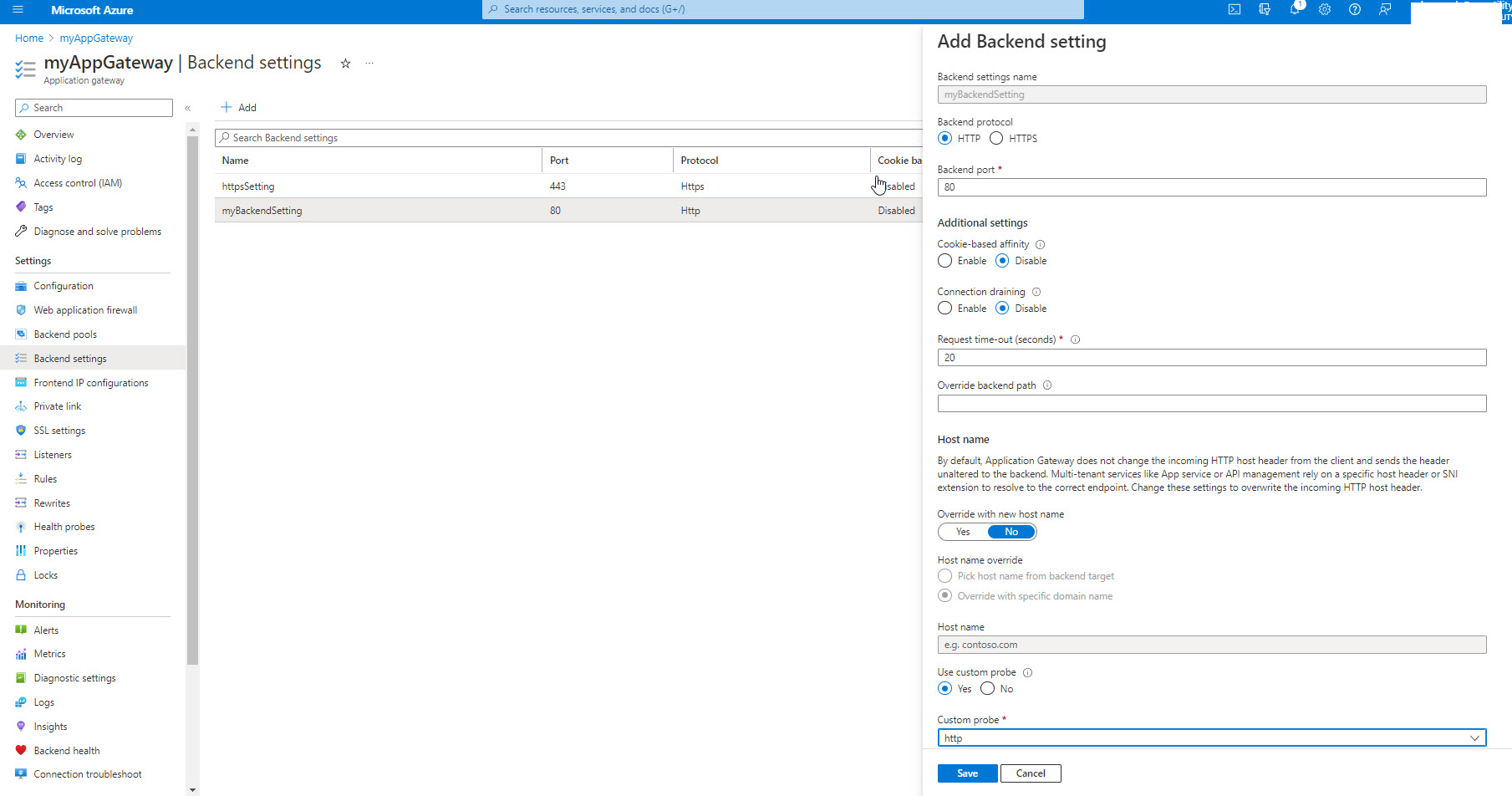
Task: Set Override with new host name to Yes
Action: [x=963, y=532]
